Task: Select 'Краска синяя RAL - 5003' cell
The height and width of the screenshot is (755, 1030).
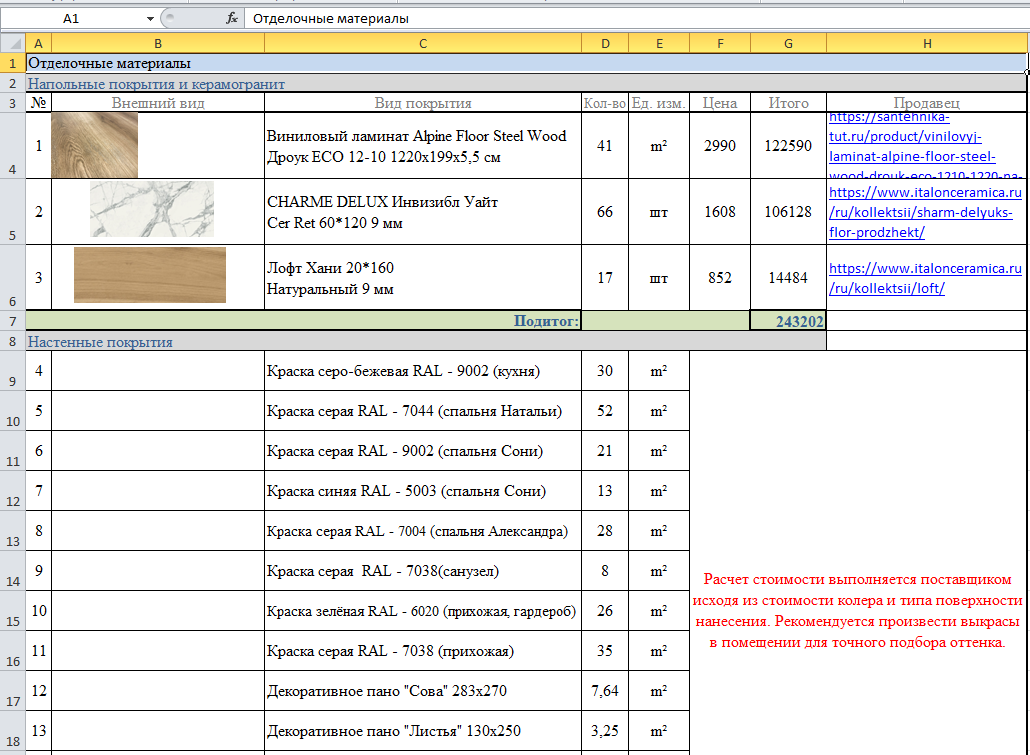Action: 423,492
